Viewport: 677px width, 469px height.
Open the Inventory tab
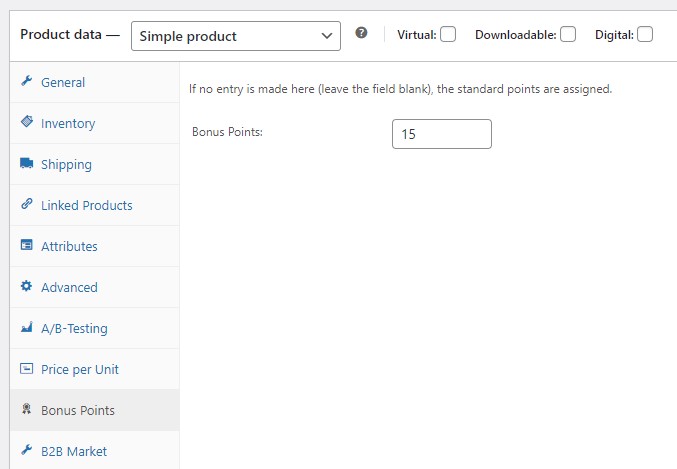pos(68,123)
